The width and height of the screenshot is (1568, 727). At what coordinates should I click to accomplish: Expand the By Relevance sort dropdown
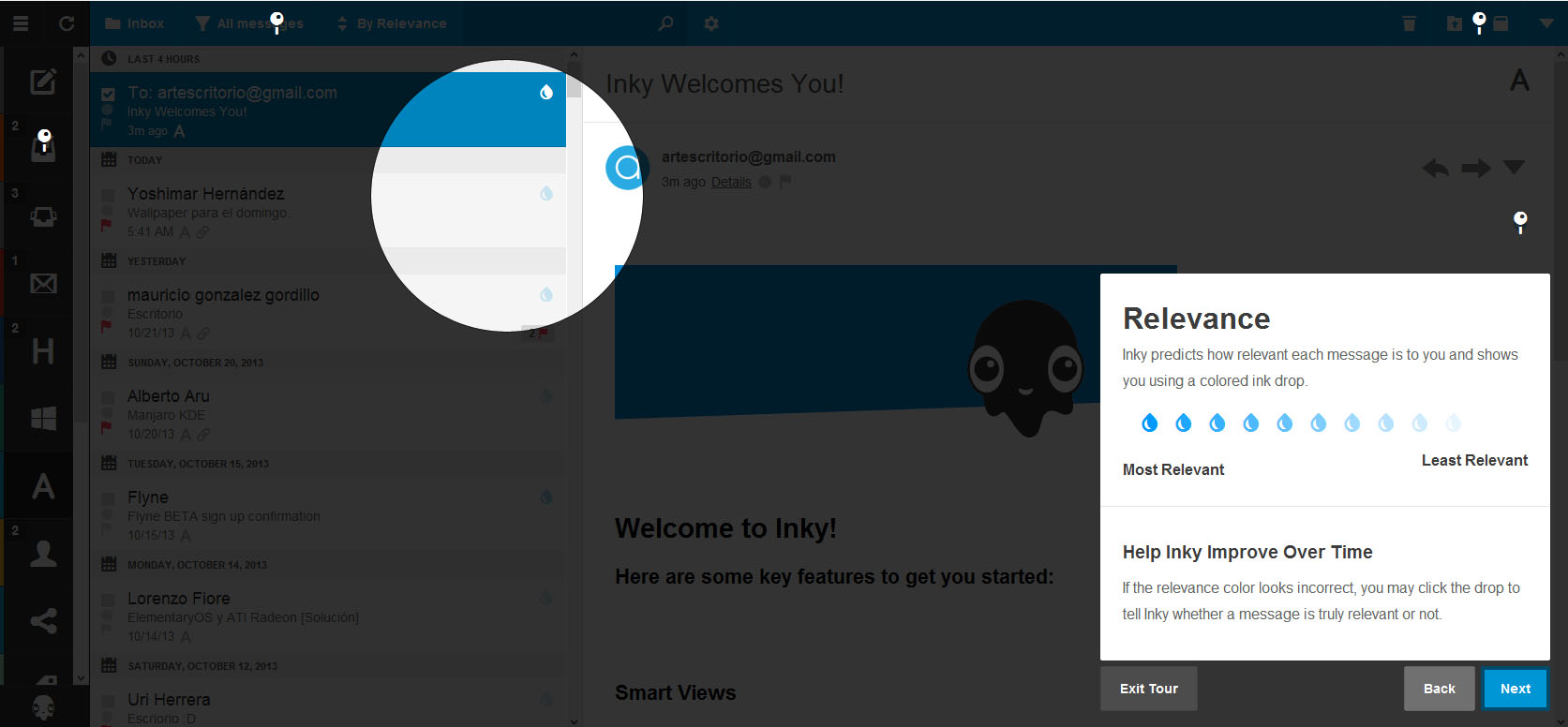tap(393, 23)
